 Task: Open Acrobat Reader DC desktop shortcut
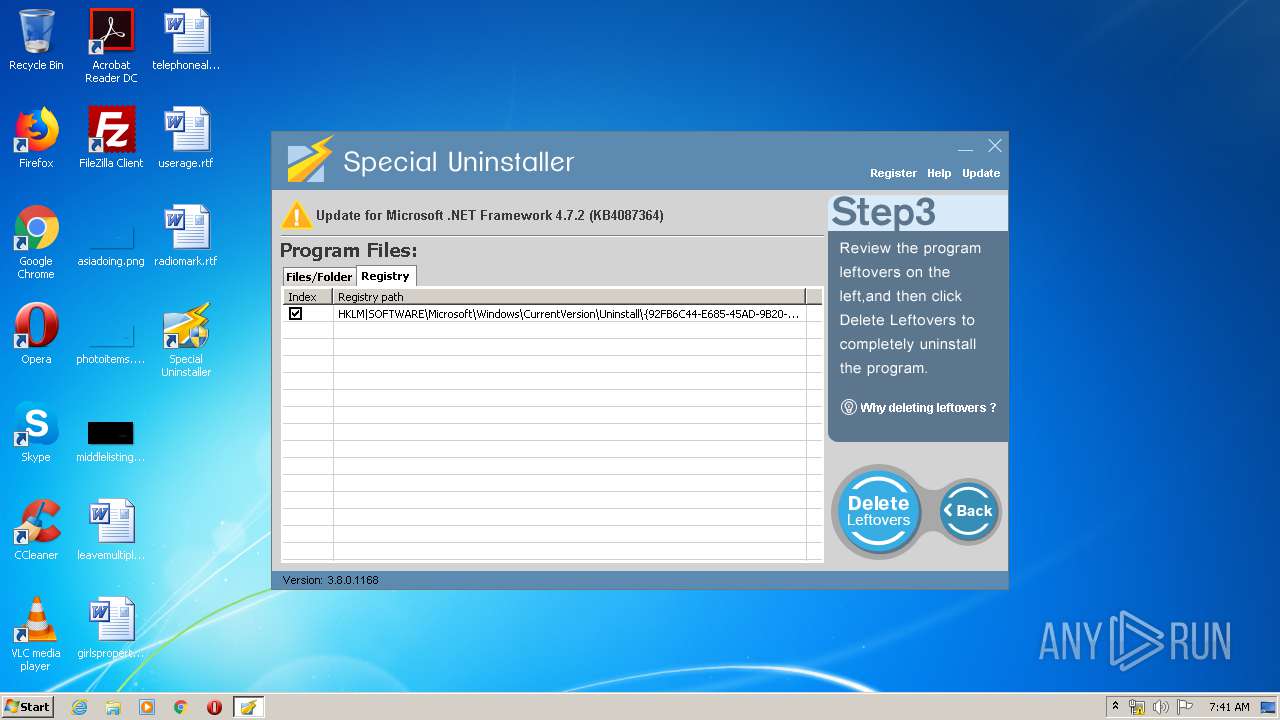pos(111,46)
